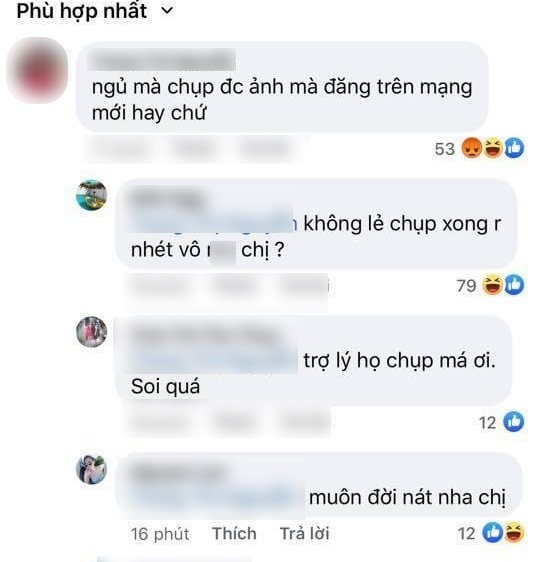Click the laughing reaction icon on first comment
Screen dimensions: 540x562
493,148
